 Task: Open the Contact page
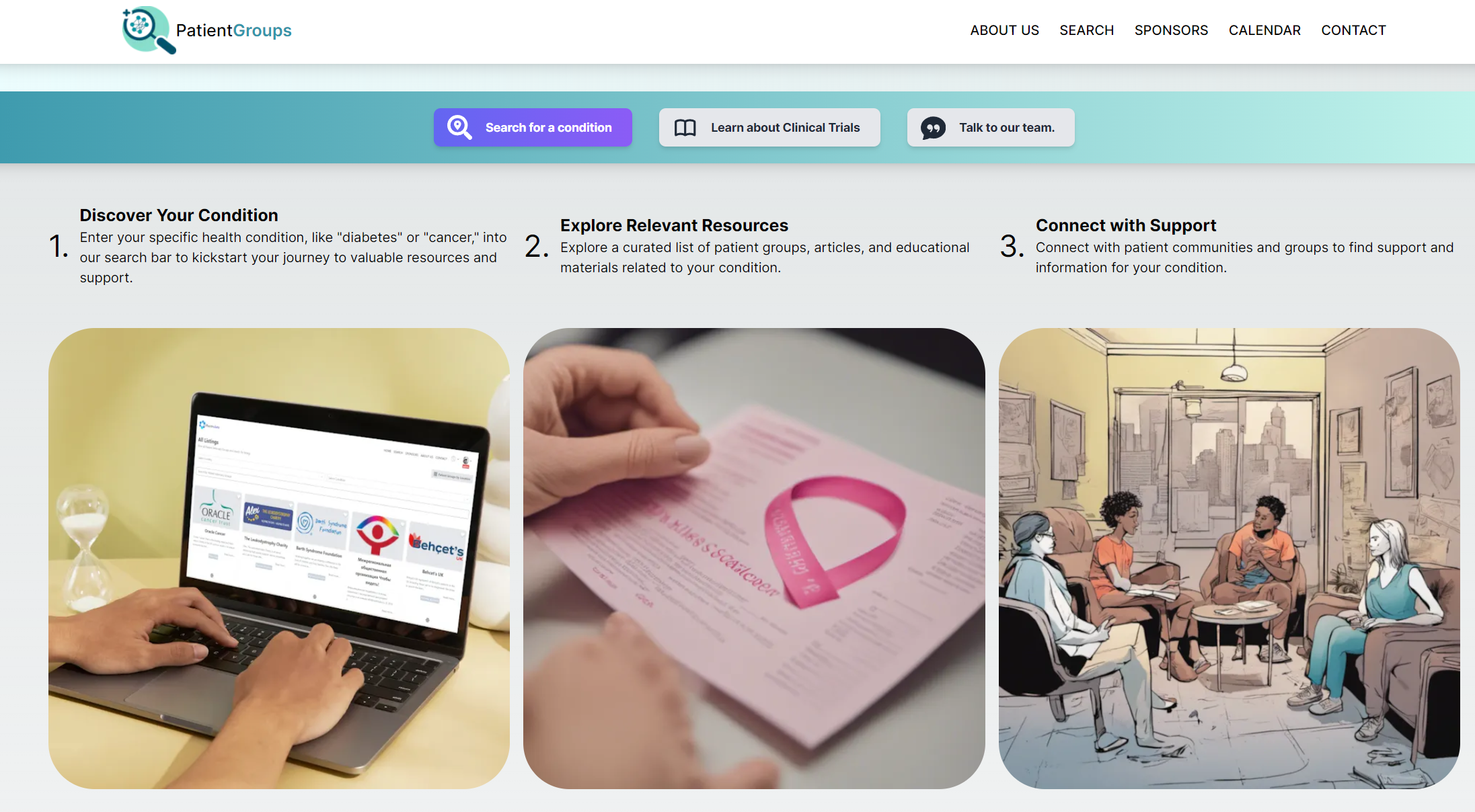pos(1353,30)
